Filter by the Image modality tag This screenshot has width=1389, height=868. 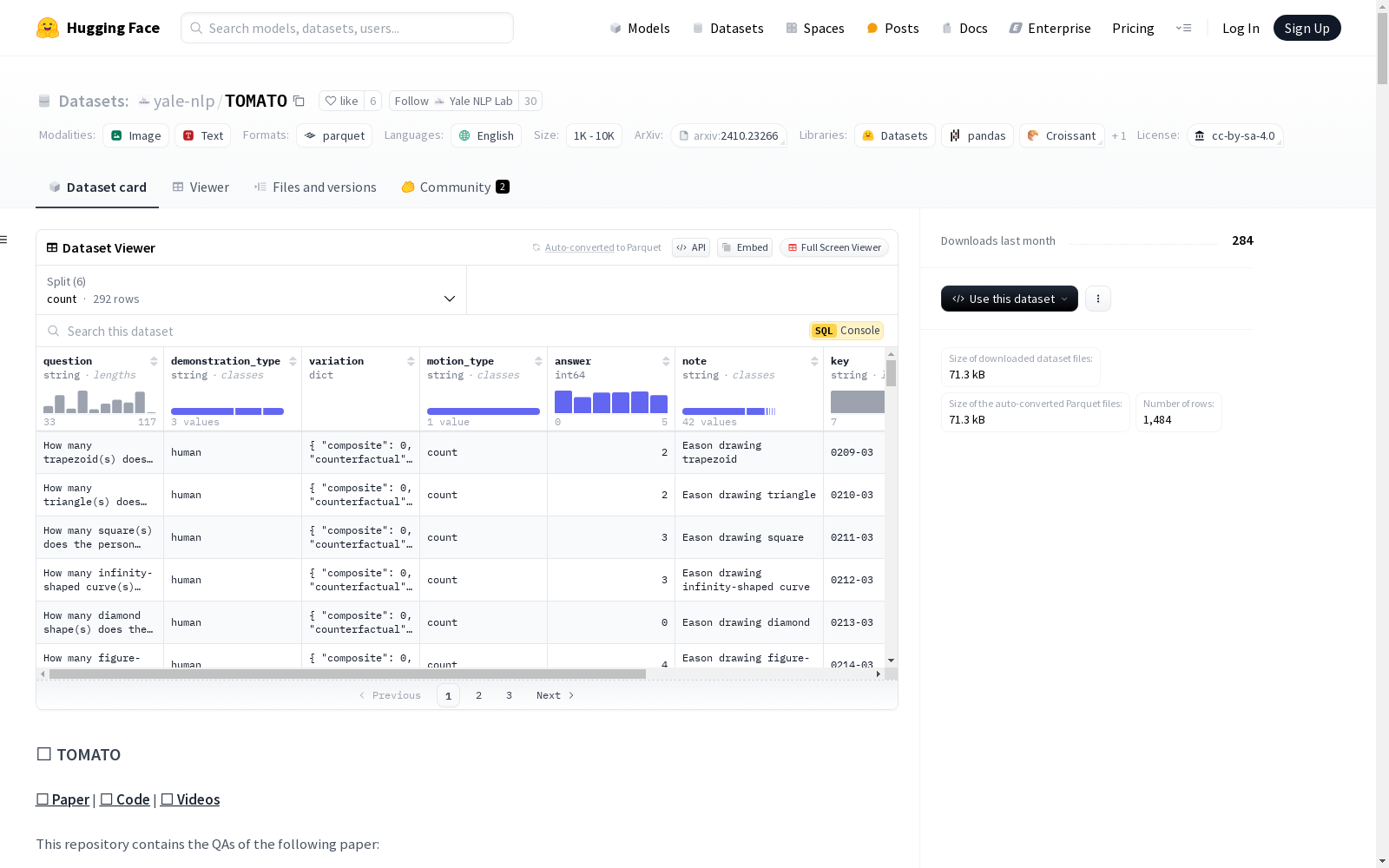[135, 135]
